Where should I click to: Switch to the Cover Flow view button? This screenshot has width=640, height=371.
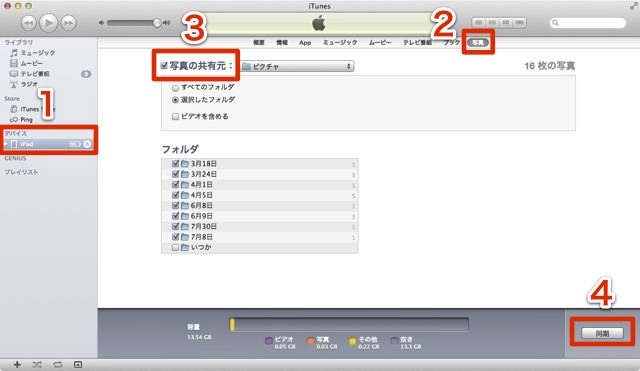(519, 22)
